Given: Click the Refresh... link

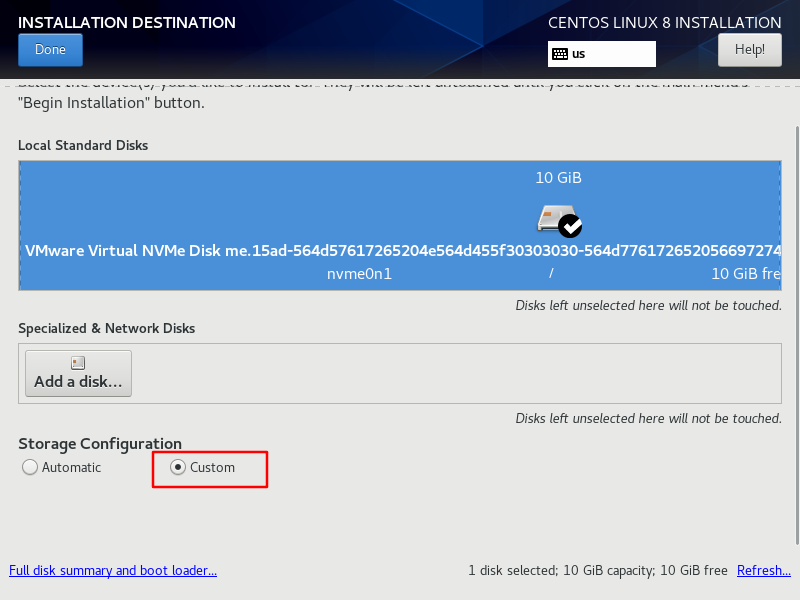Looking at the screenshot, I should point(764,570).
